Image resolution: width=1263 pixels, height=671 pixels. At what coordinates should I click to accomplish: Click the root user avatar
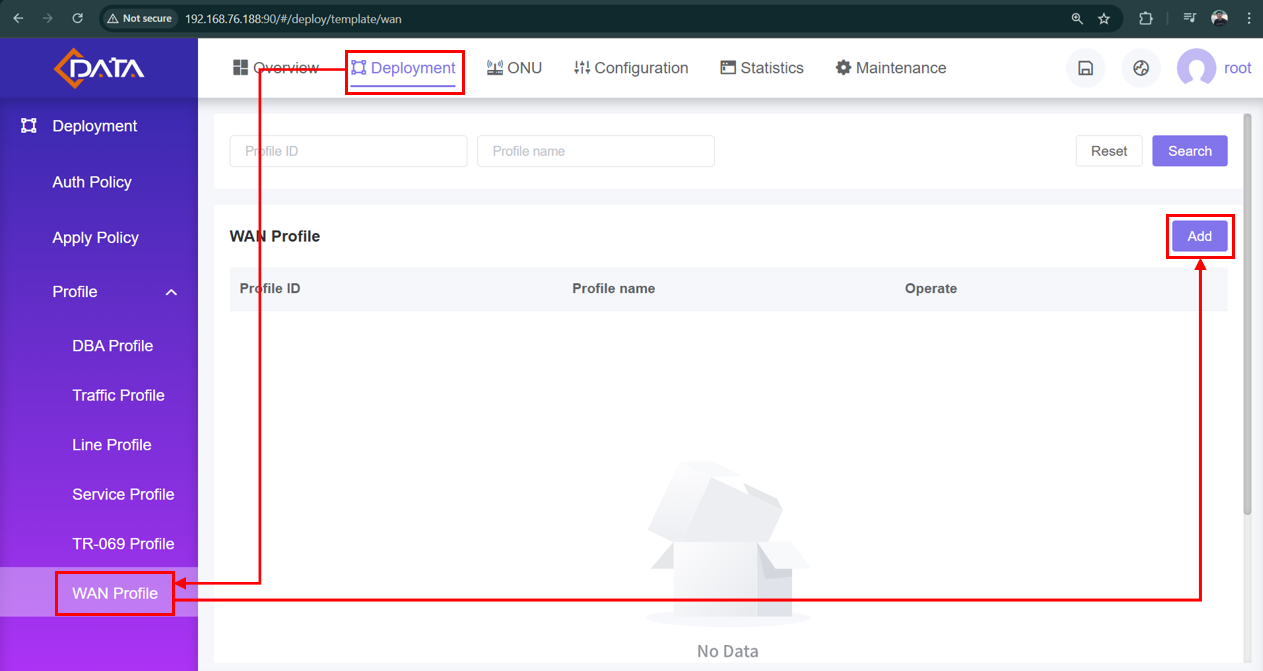(x=1197, y=69)
